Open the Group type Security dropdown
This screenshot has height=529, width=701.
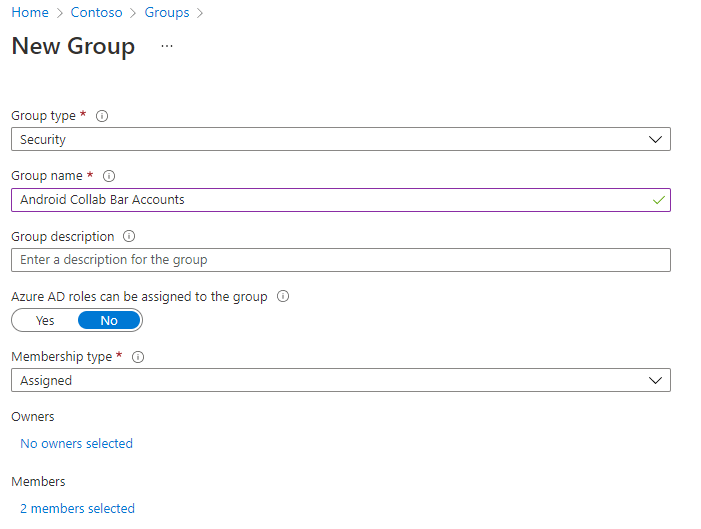341,139
